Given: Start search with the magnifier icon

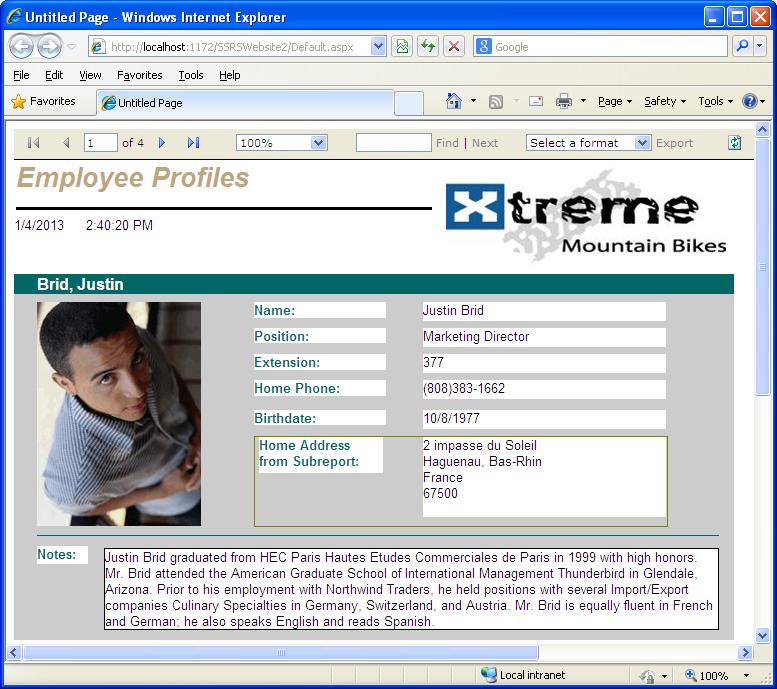Looking at the screenshot, I should click(x=742, y=47).
